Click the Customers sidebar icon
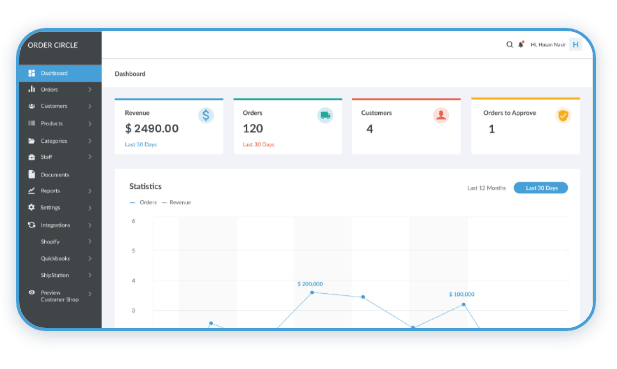The image size is (617, 369). pos(31,106)
